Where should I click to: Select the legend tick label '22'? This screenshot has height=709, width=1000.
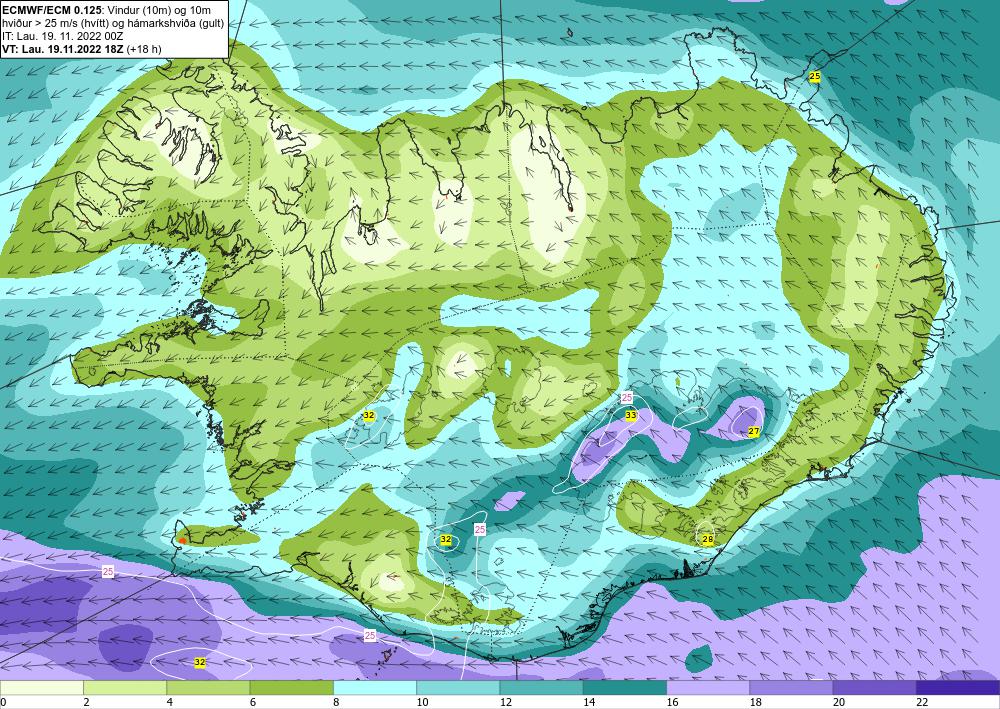pos(922,702)
